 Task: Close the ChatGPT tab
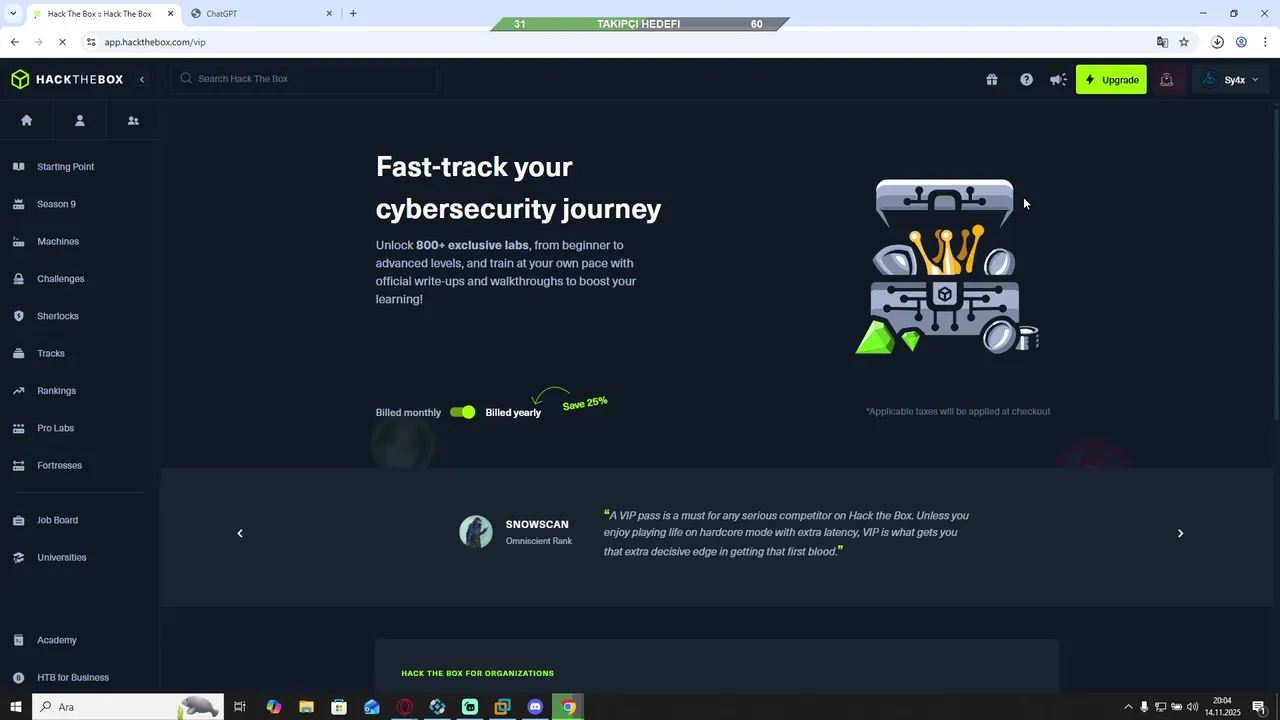pos(330,14)
